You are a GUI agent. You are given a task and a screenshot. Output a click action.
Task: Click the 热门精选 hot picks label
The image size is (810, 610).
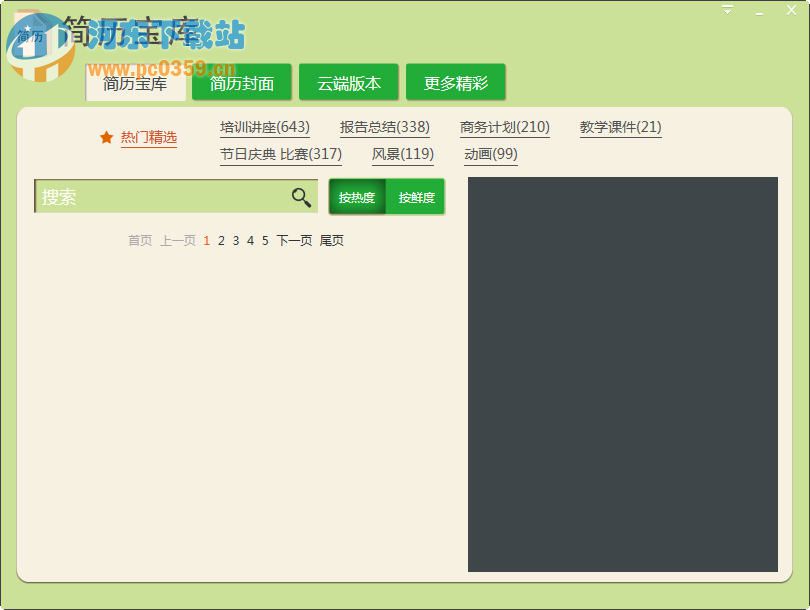pyautogui.click(x=148, y=139)
